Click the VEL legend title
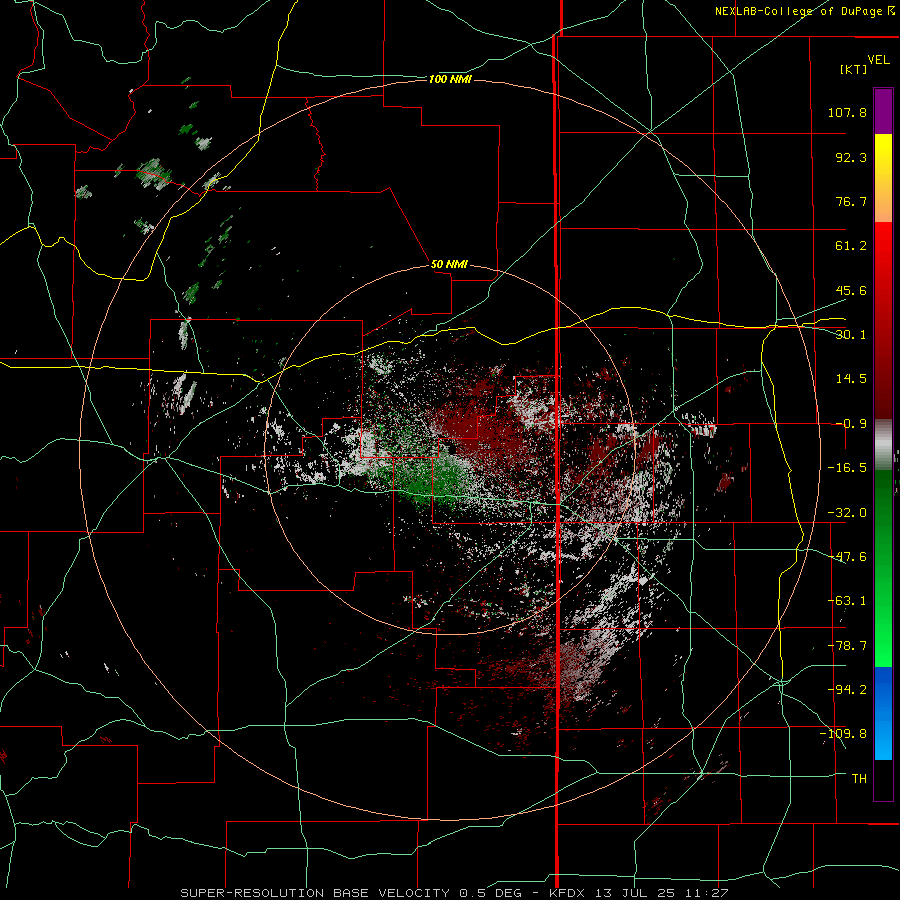 (x=879, y=60)
